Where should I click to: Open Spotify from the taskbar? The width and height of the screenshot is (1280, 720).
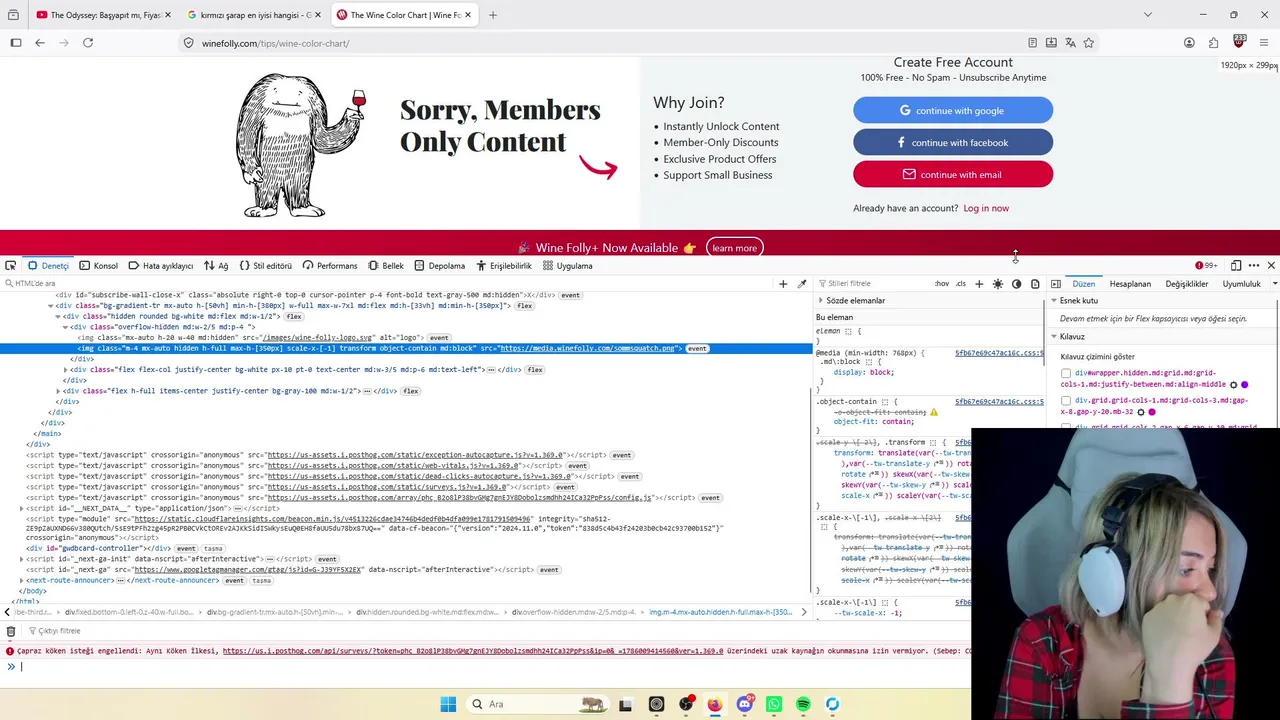[803, 704]
